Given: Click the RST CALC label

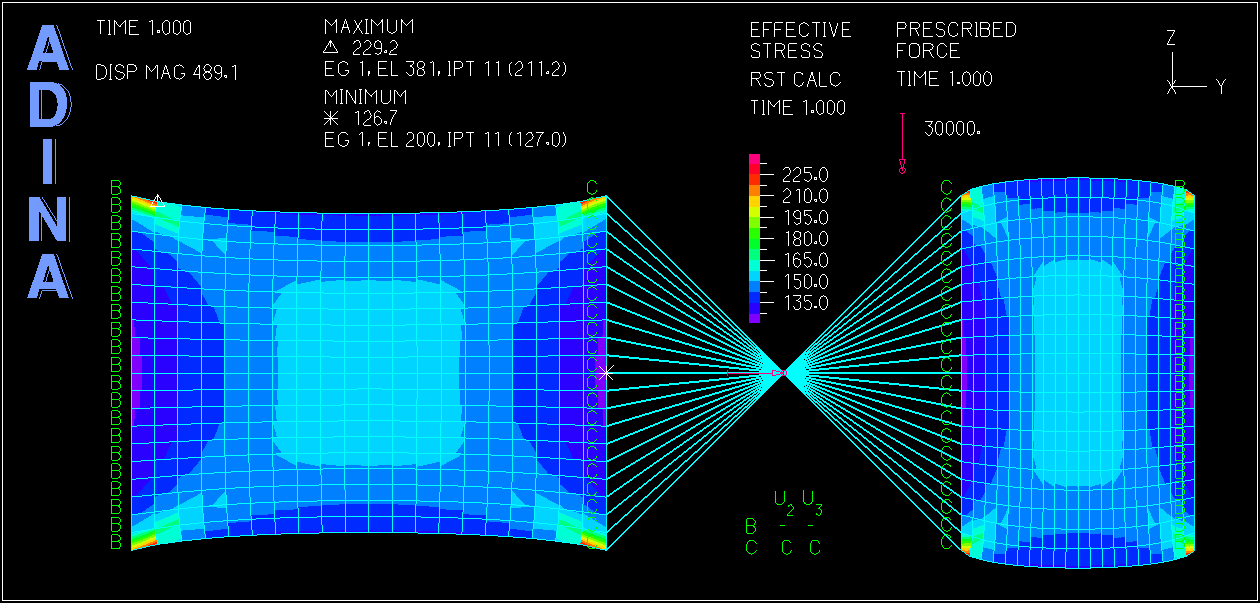Looking at the screenshot, I should click(795, 80).
